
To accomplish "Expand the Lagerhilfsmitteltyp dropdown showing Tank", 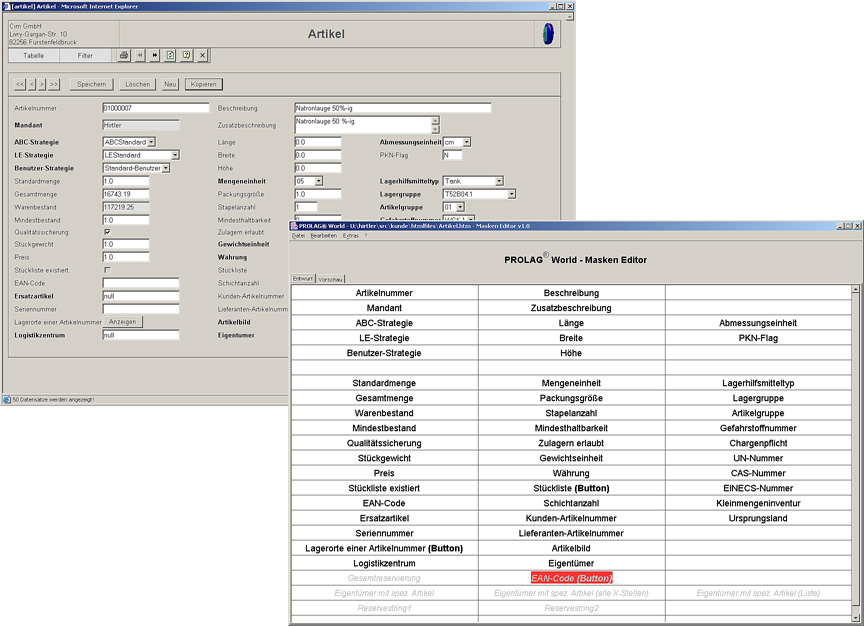I will tap(498, 181).
